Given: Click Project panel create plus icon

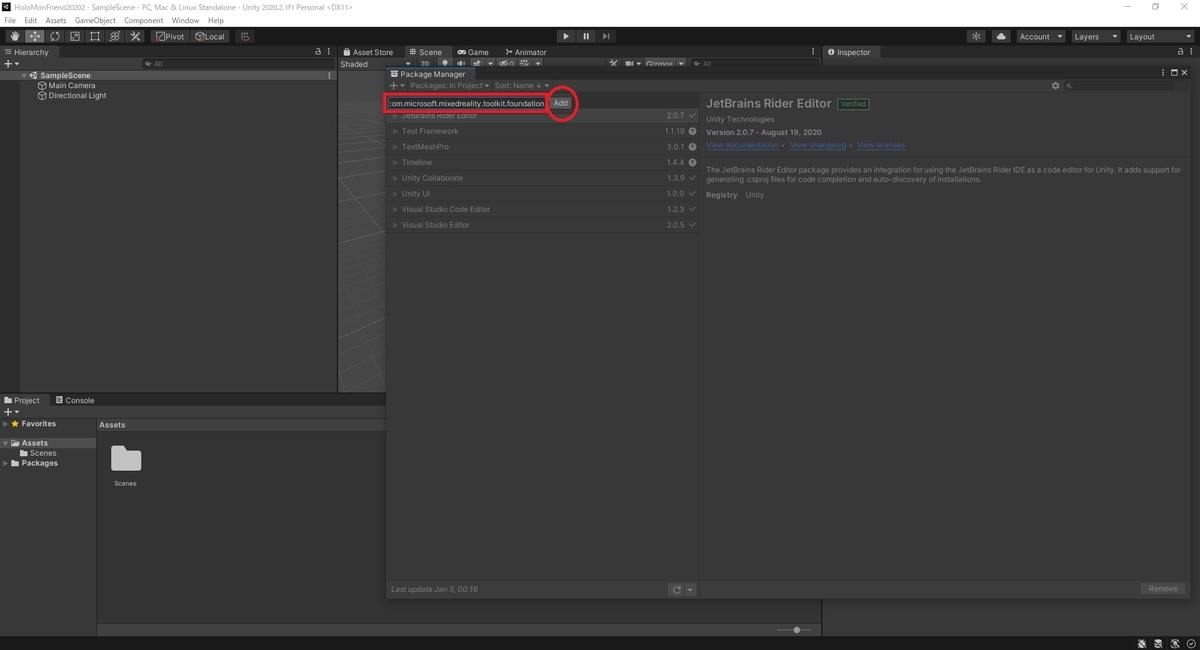Looking at the screenshot, I should click(10, 412).
